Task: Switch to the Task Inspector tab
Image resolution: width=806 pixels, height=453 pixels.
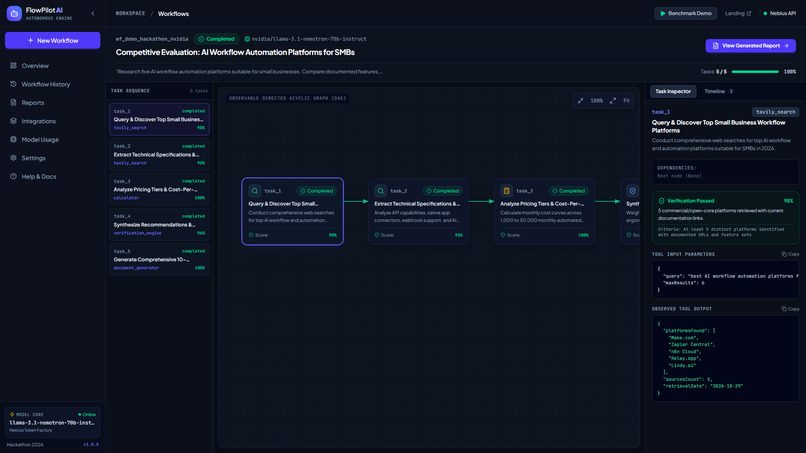Action: [x=673, y=92]
